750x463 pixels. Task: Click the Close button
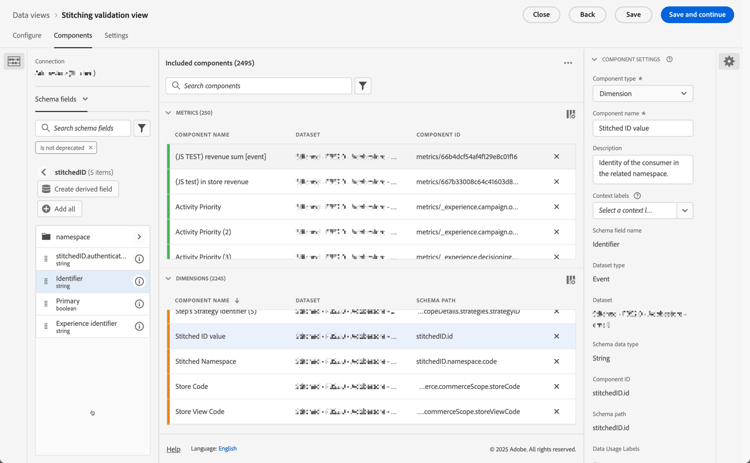tap(541, 15)
